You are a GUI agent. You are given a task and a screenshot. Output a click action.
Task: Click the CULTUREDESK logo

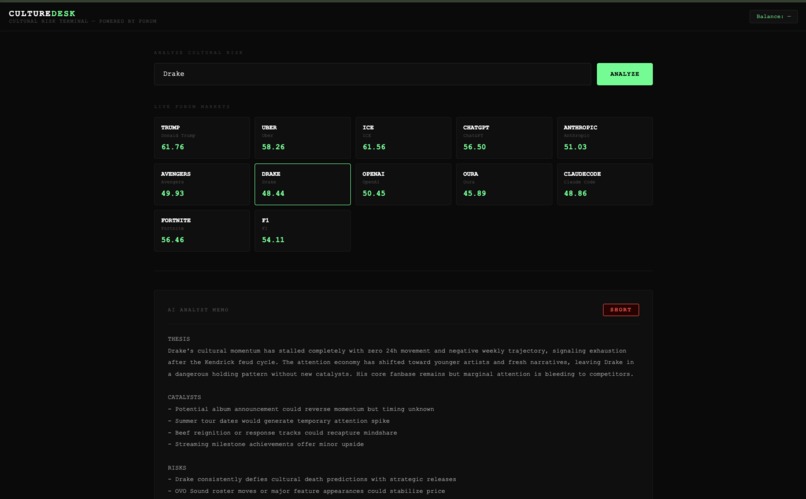point(42,13)
